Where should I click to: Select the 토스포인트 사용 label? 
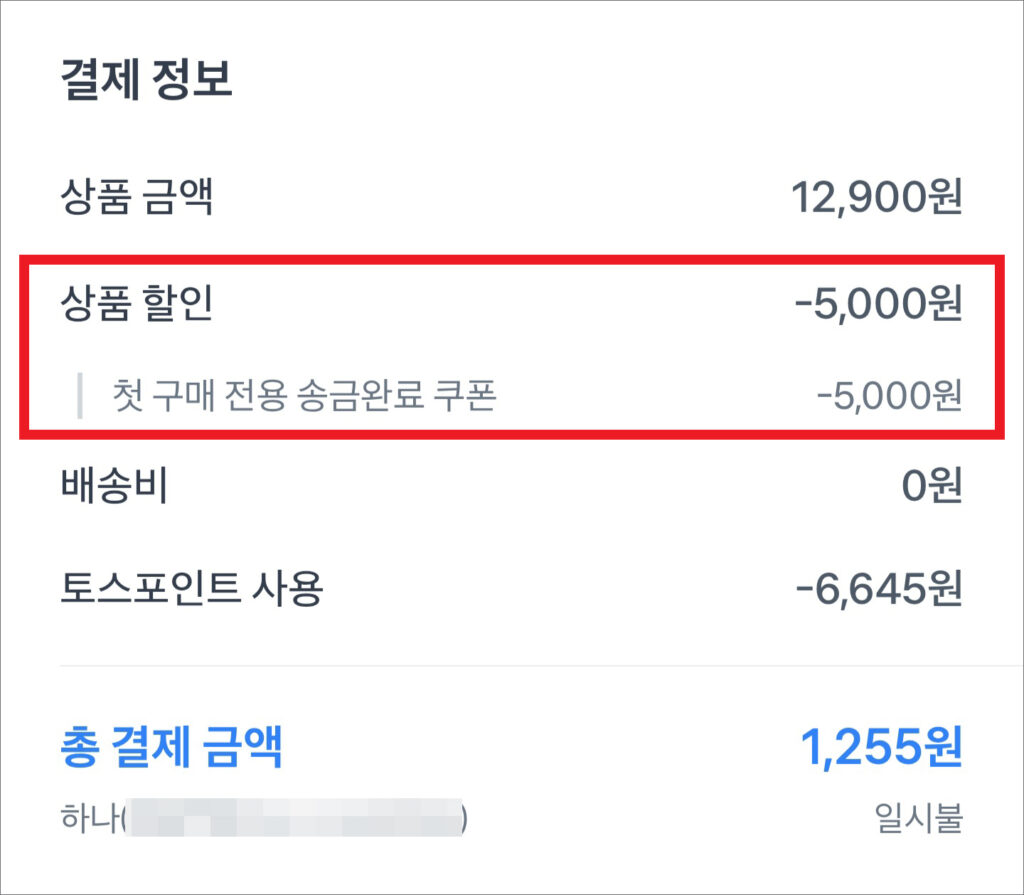coord(192,589)
